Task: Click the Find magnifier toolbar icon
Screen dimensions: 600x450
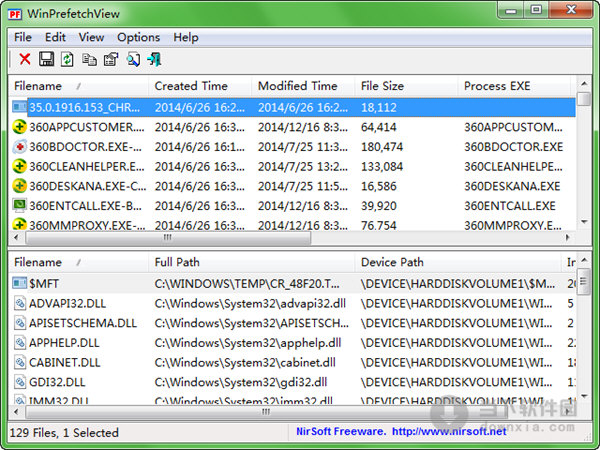Action: (133, 59)
